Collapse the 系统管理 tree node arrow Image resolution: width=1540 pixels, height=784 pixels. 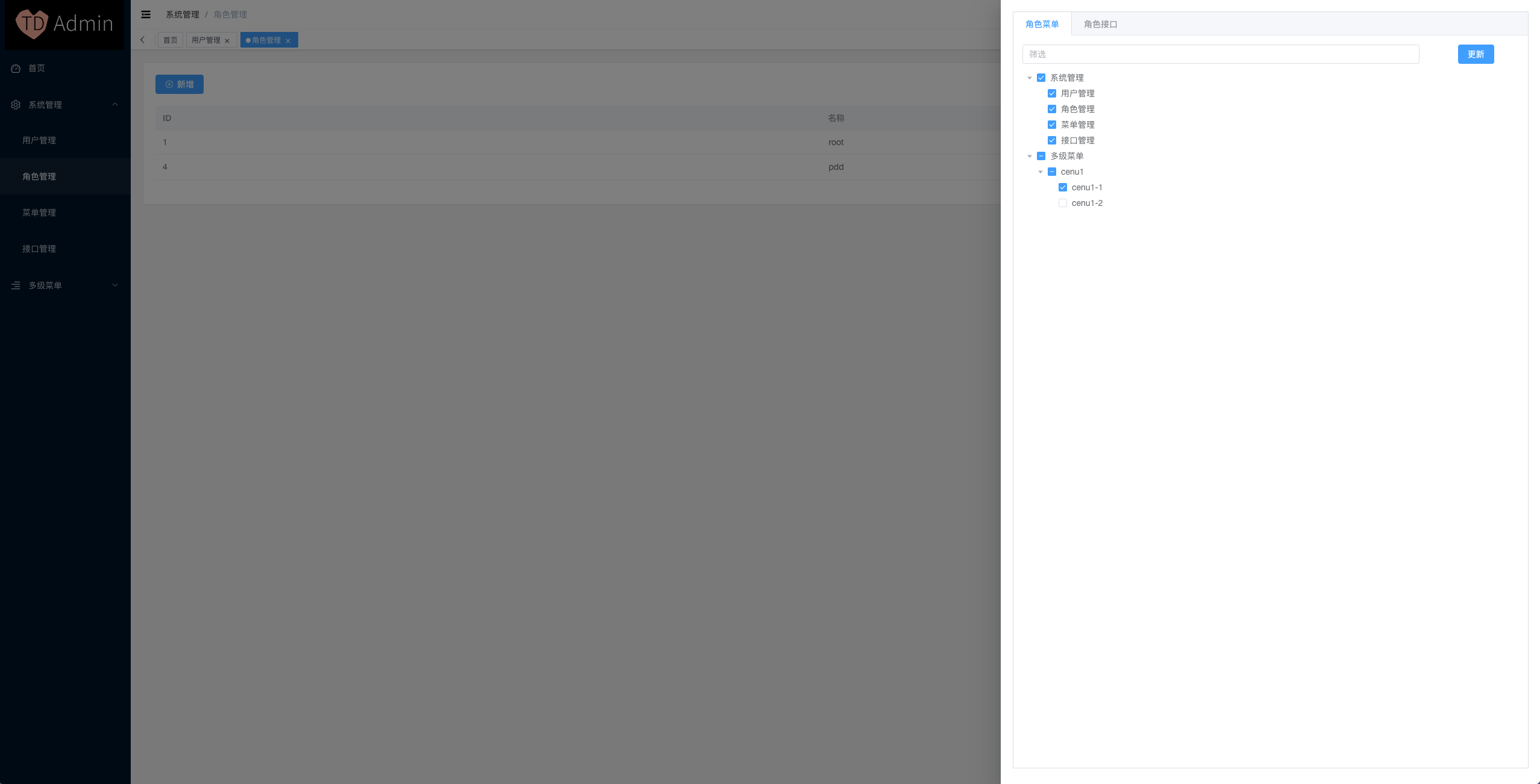click(1030, 78)
